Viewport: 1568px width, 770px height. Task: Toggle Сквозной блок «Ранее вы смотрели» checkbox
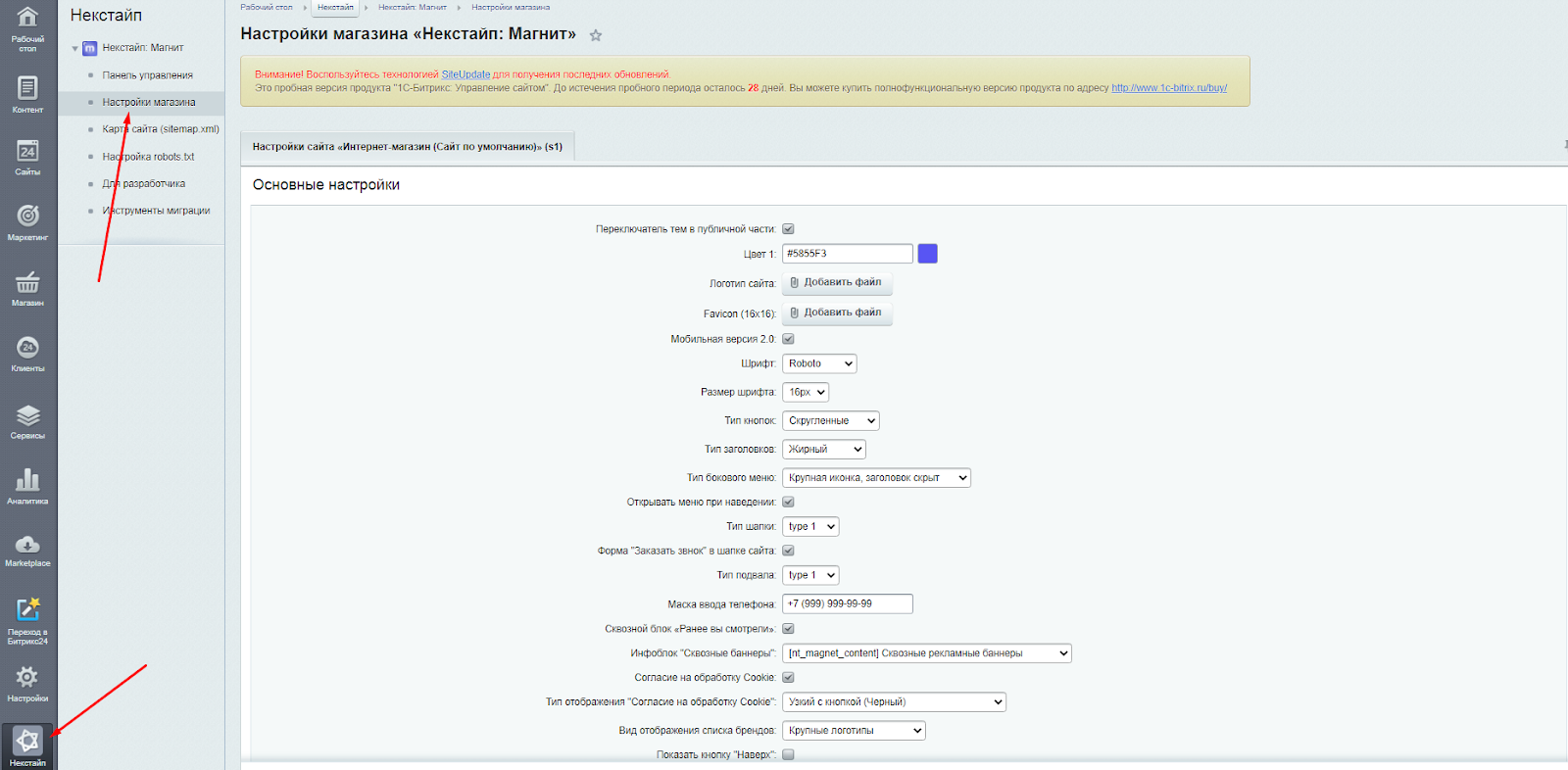[x=788, y=629]
